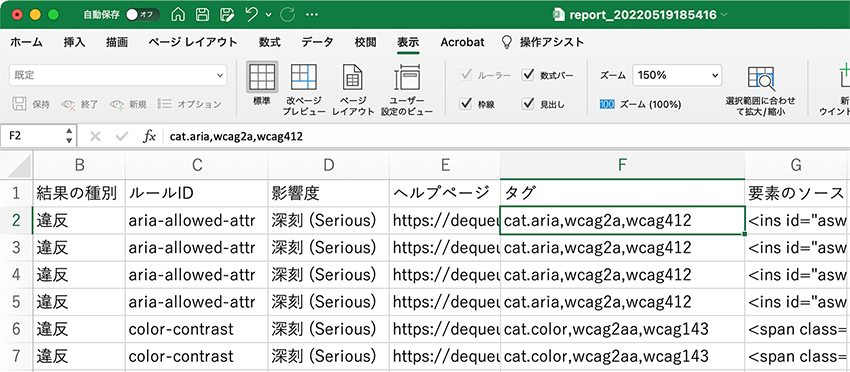Open the 校閲 ribbon tab
Image resolution: width=850 pixels, height=372 pixels.
365,42
